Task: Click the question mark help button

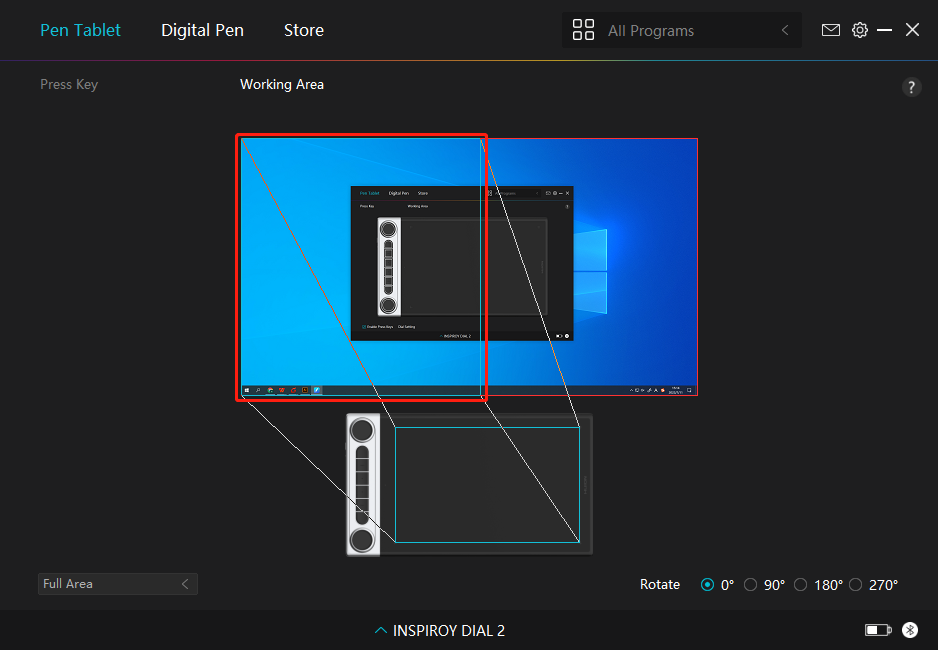Action: pyautogui.click(x=911, y=87)
